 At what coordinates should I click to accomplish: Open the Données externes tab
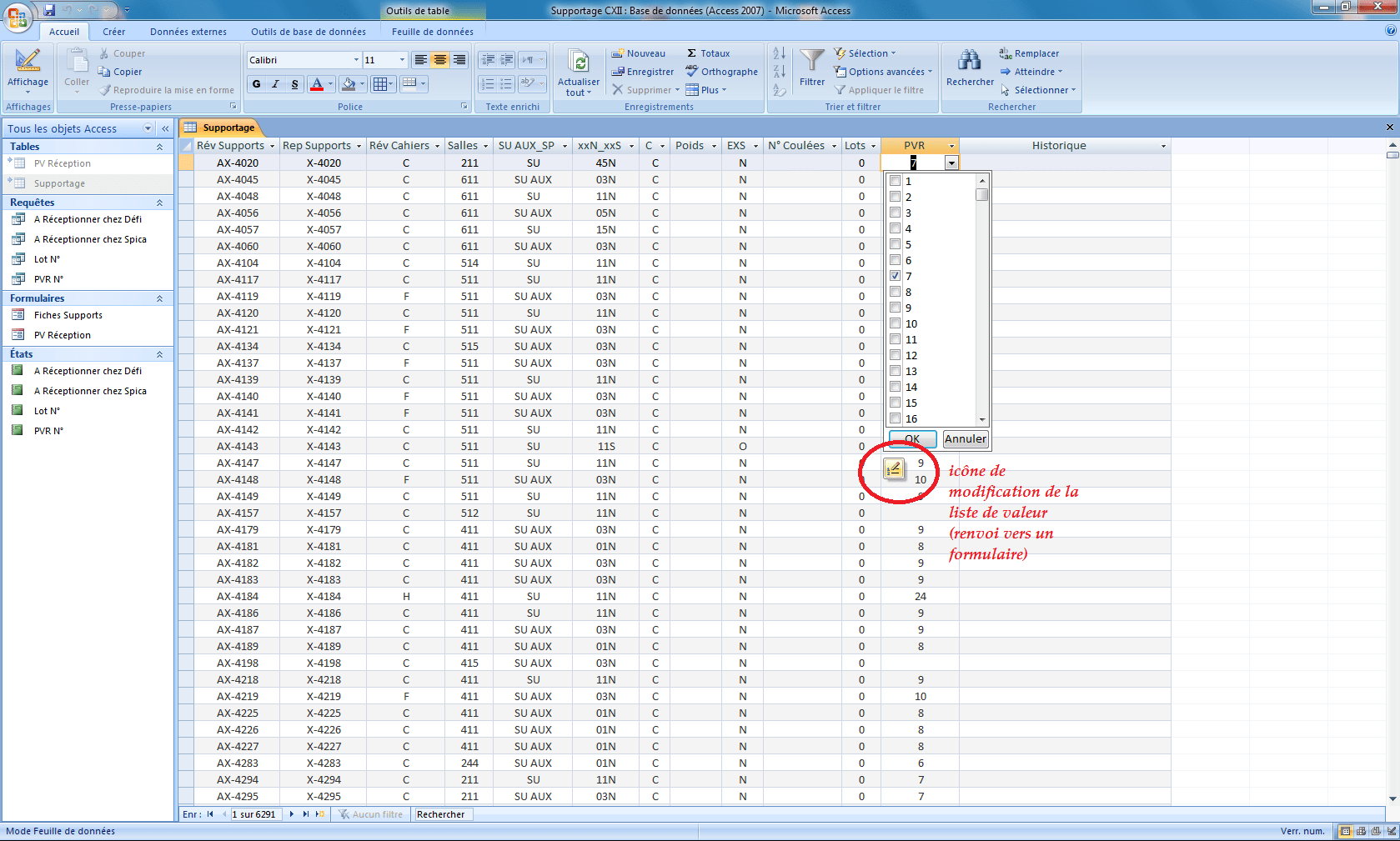188,32
